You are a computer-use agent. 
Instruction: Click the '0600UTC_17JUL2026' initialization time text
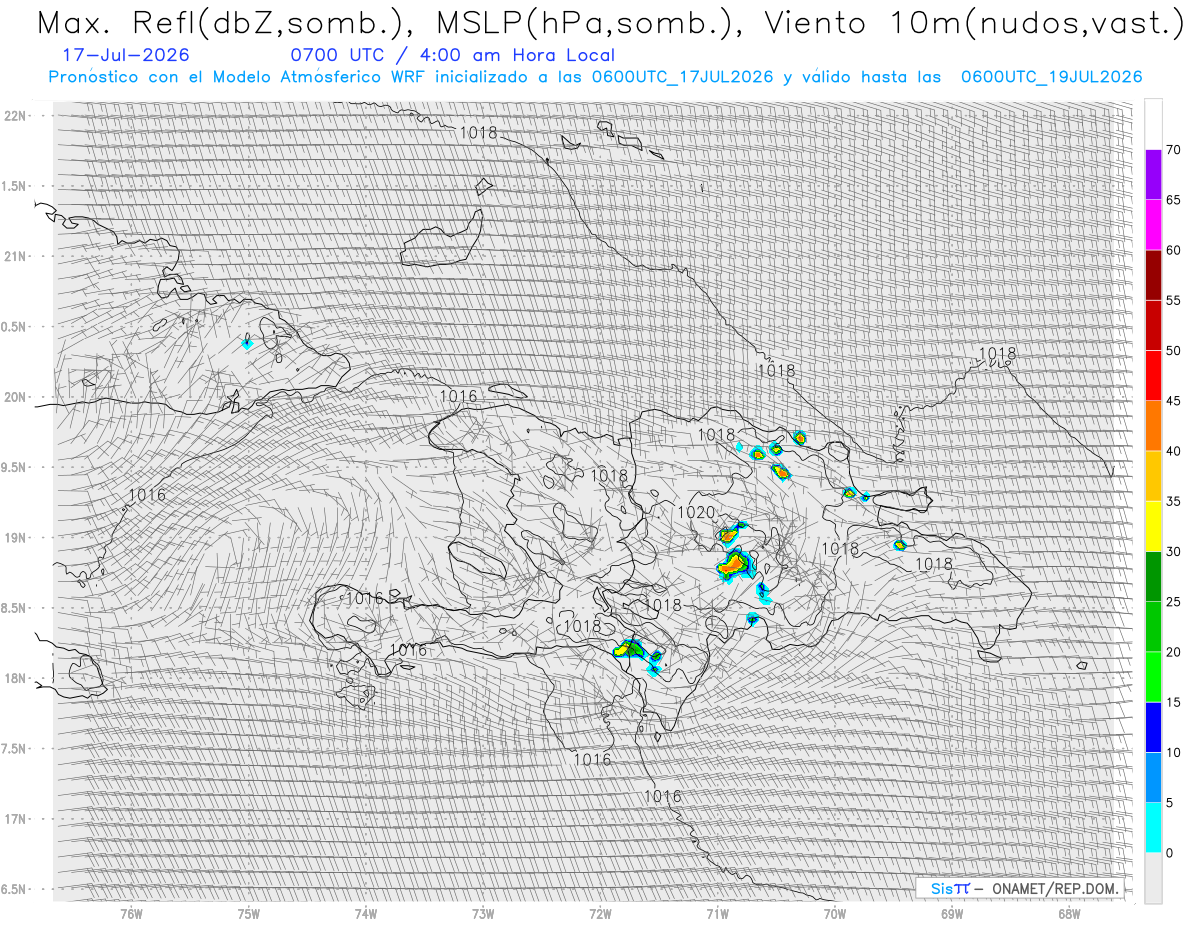(x=682, y=77)
